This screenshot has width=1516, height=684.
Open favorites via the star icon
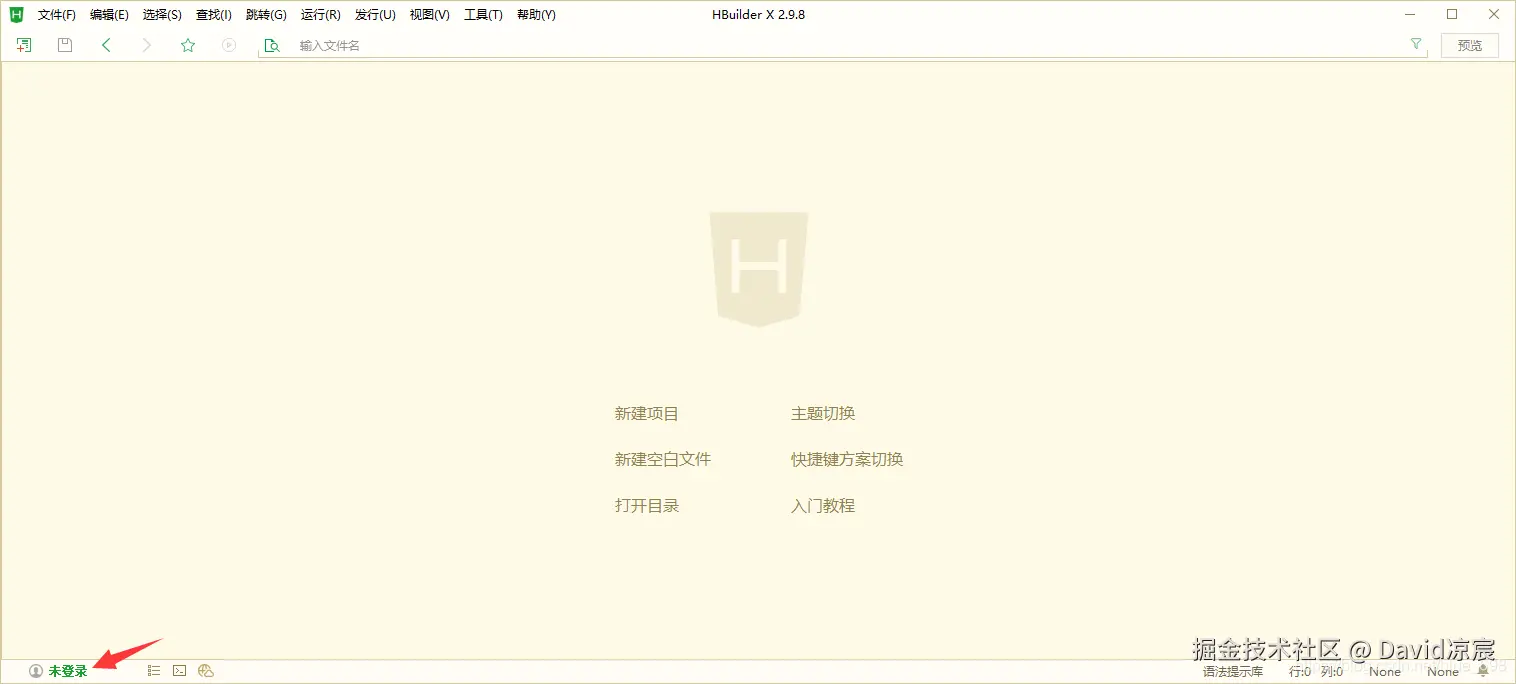click(187, 44)
